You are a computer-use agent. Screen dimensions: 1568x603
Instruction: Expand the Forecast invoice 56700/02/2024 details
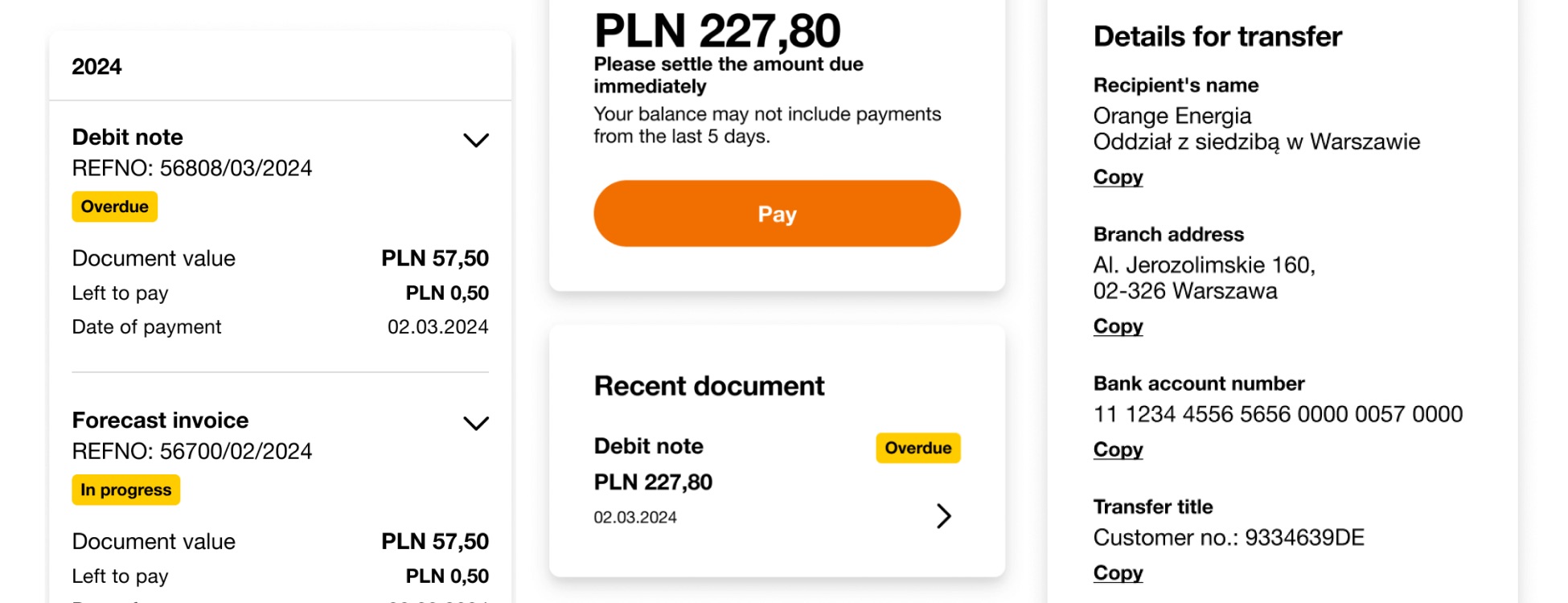[476, 423]
